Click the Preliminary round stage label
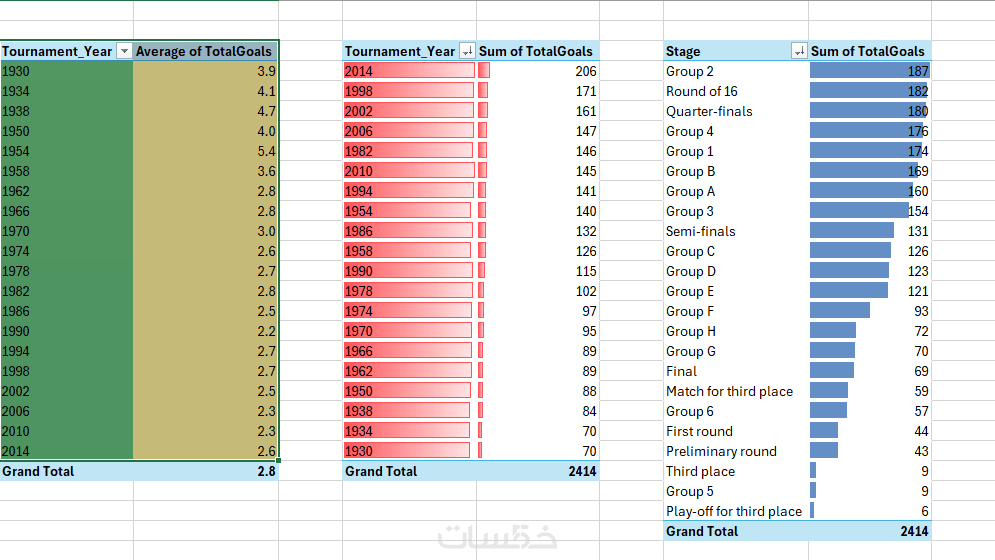 click(721, 451)
